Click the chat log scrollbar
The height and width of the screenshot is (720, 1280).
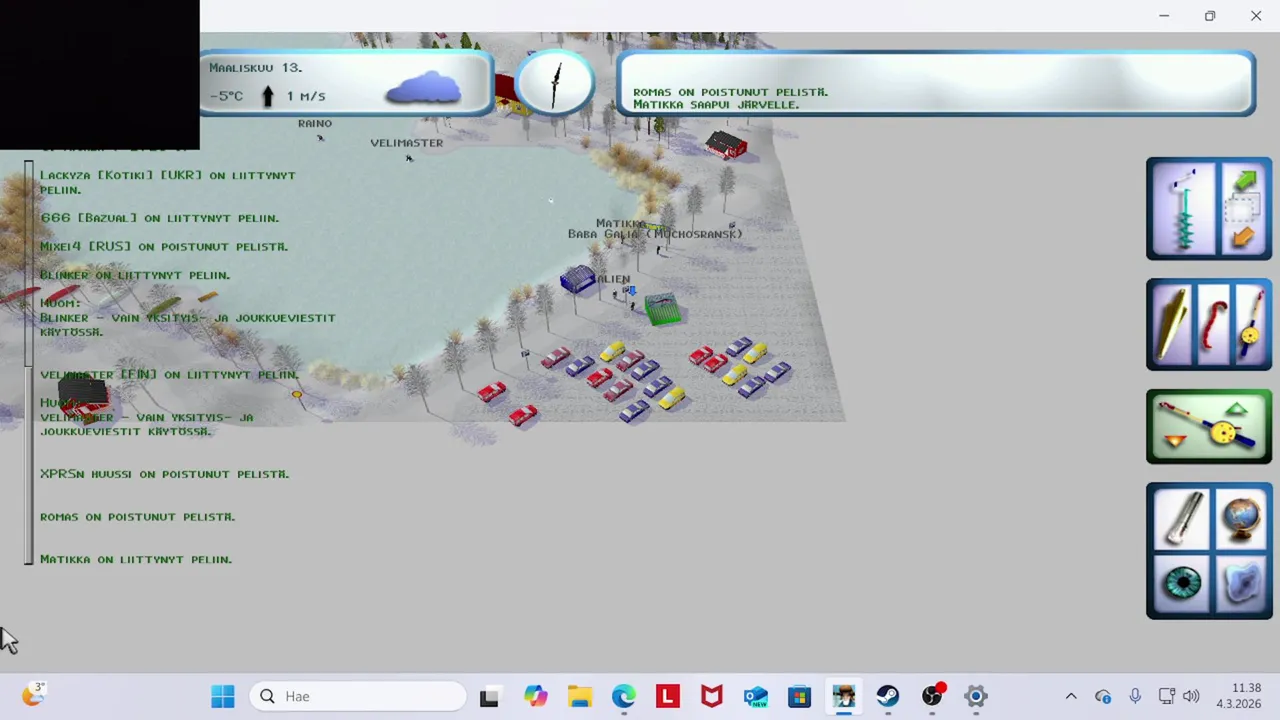click(x=29, y=362)
